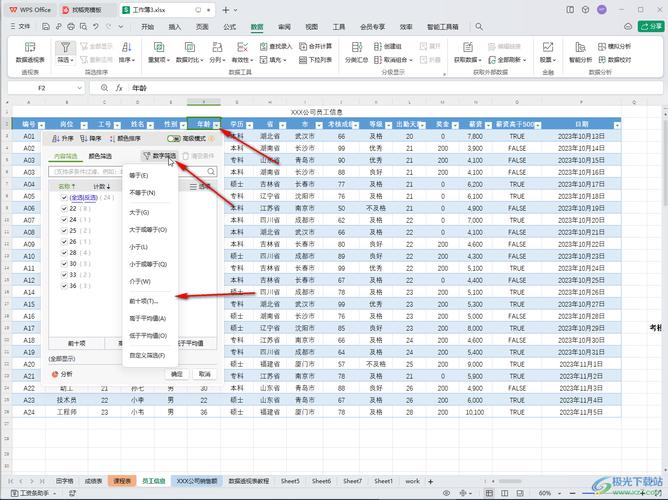Uncheck the value 33 checkbox
Image resolution: width=668 pixels, height=500 pixels.
pos(64,275)
